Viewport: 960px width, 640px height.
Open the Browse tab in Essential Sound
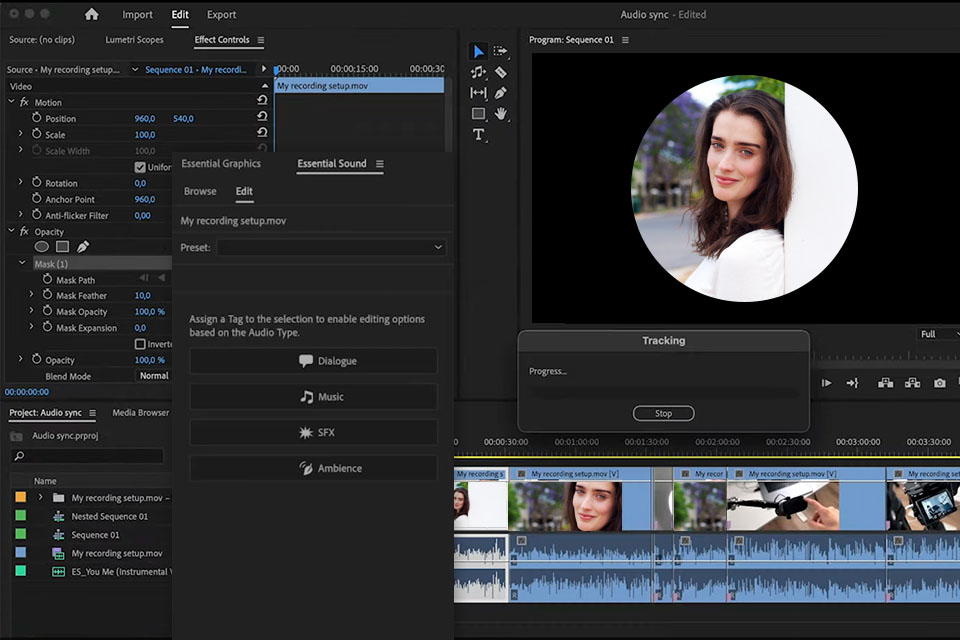pyautogui.click(x=200, y=191)
